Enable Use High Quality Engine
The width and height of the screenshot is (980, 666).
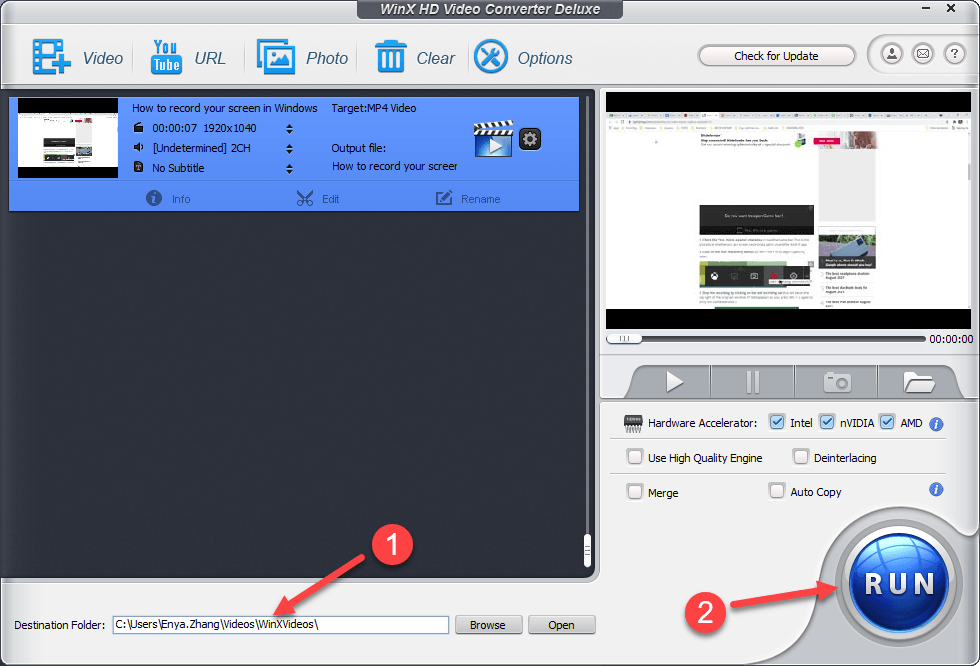(635, 457)
